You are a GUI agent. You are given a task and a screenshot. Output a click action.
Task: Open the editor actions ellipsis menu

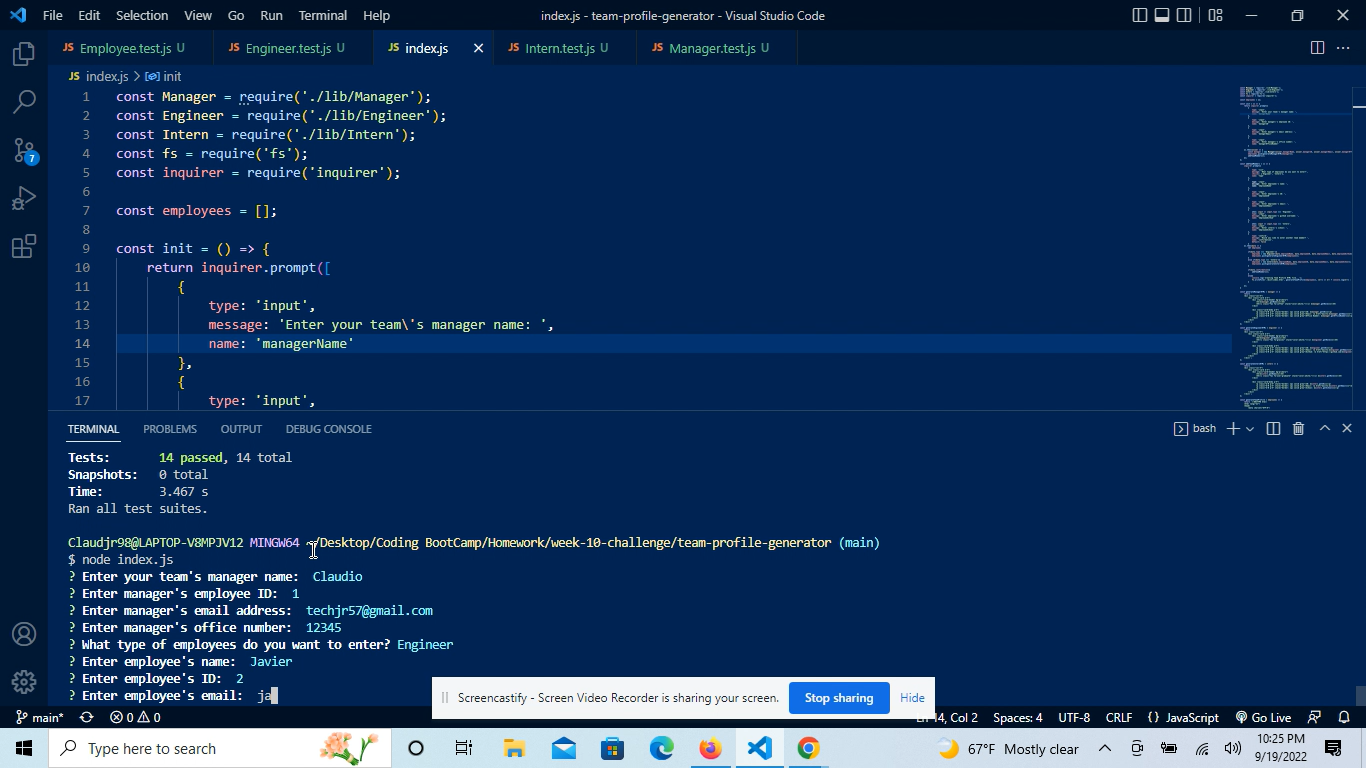1343,47
